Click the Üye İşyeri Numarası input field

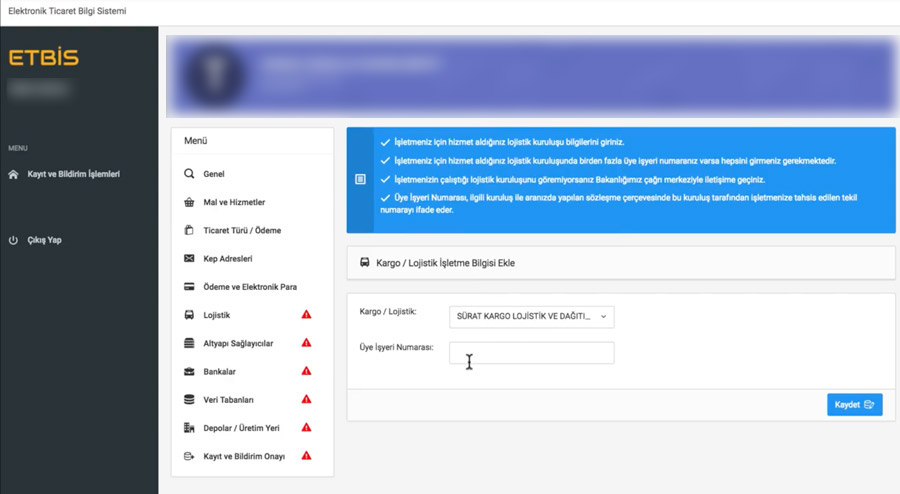[532, 353]
